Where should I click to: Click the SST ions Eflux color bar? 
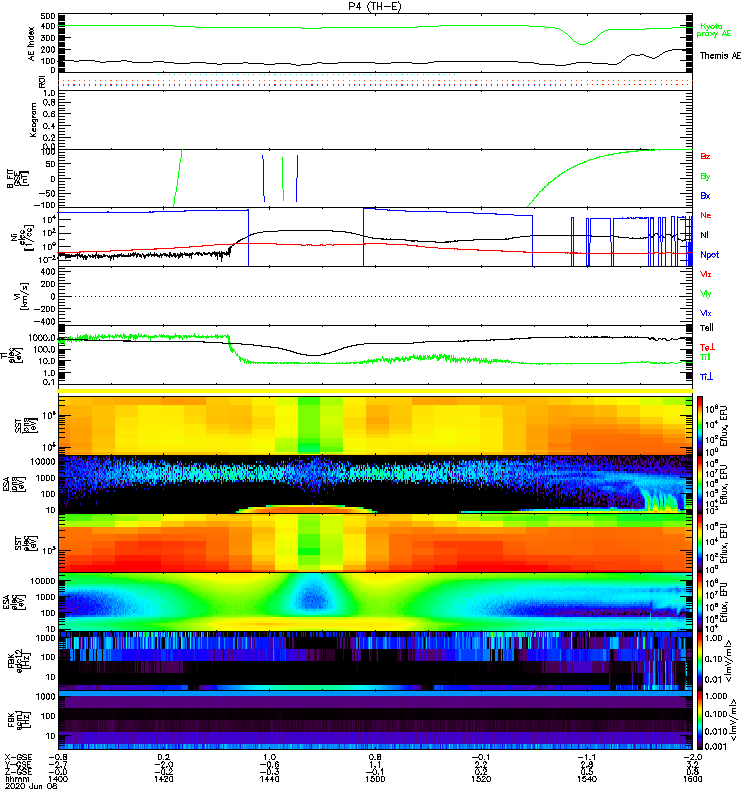point(700,425)
